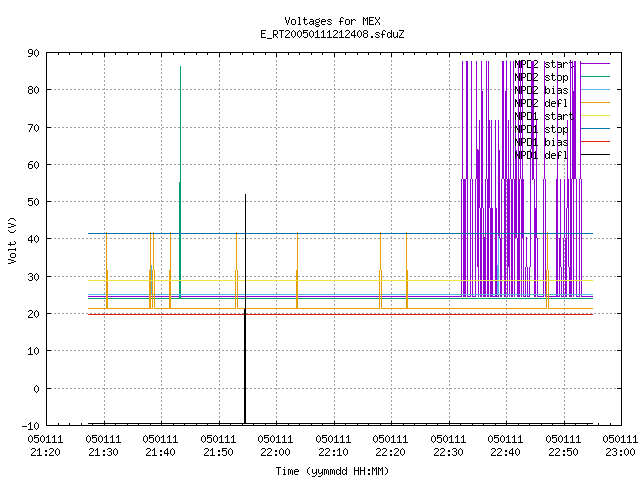Click the time tick label 23:00
640x480 pixels.
click(x=620, y=453)
